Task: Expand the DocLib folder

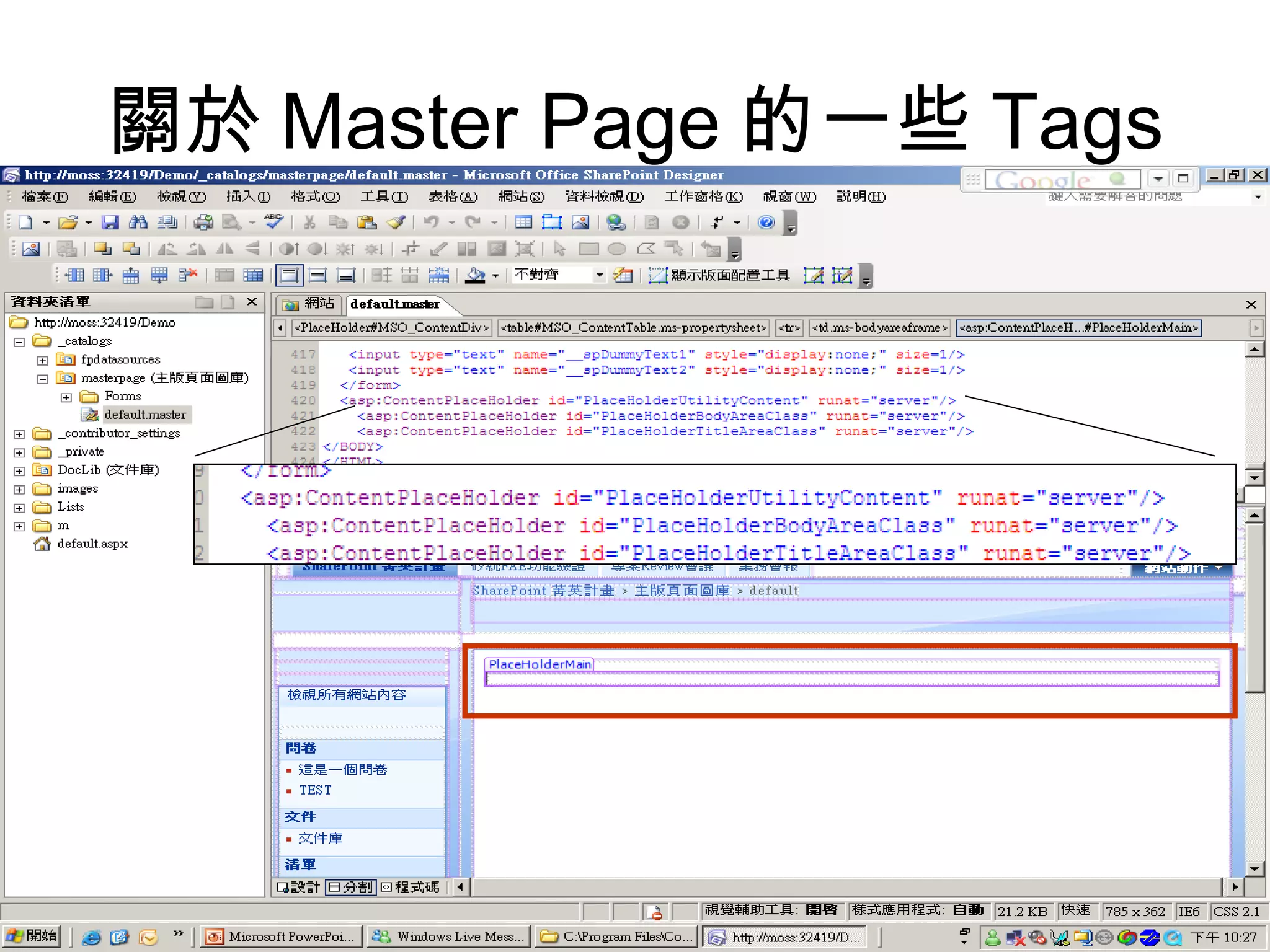Action: coord(19,471)
